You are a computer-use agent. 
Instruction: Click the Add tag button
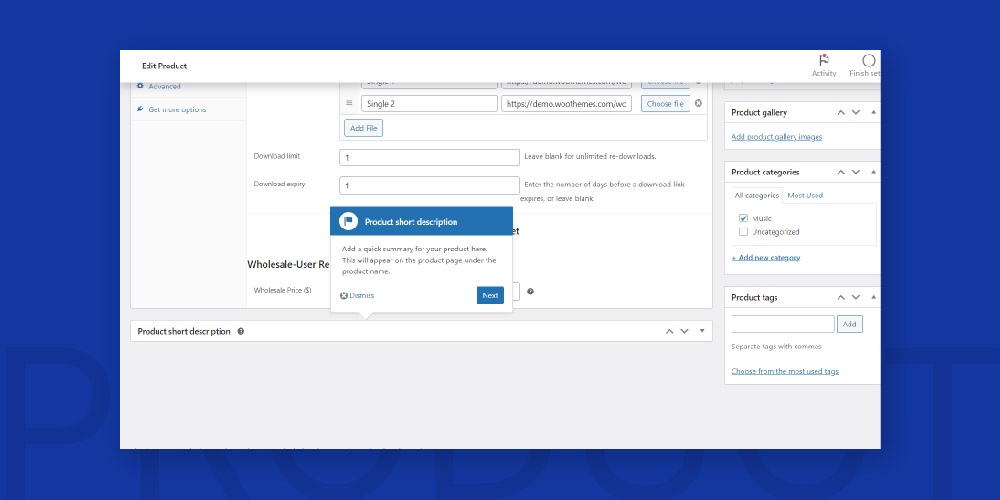click(849, 324)
